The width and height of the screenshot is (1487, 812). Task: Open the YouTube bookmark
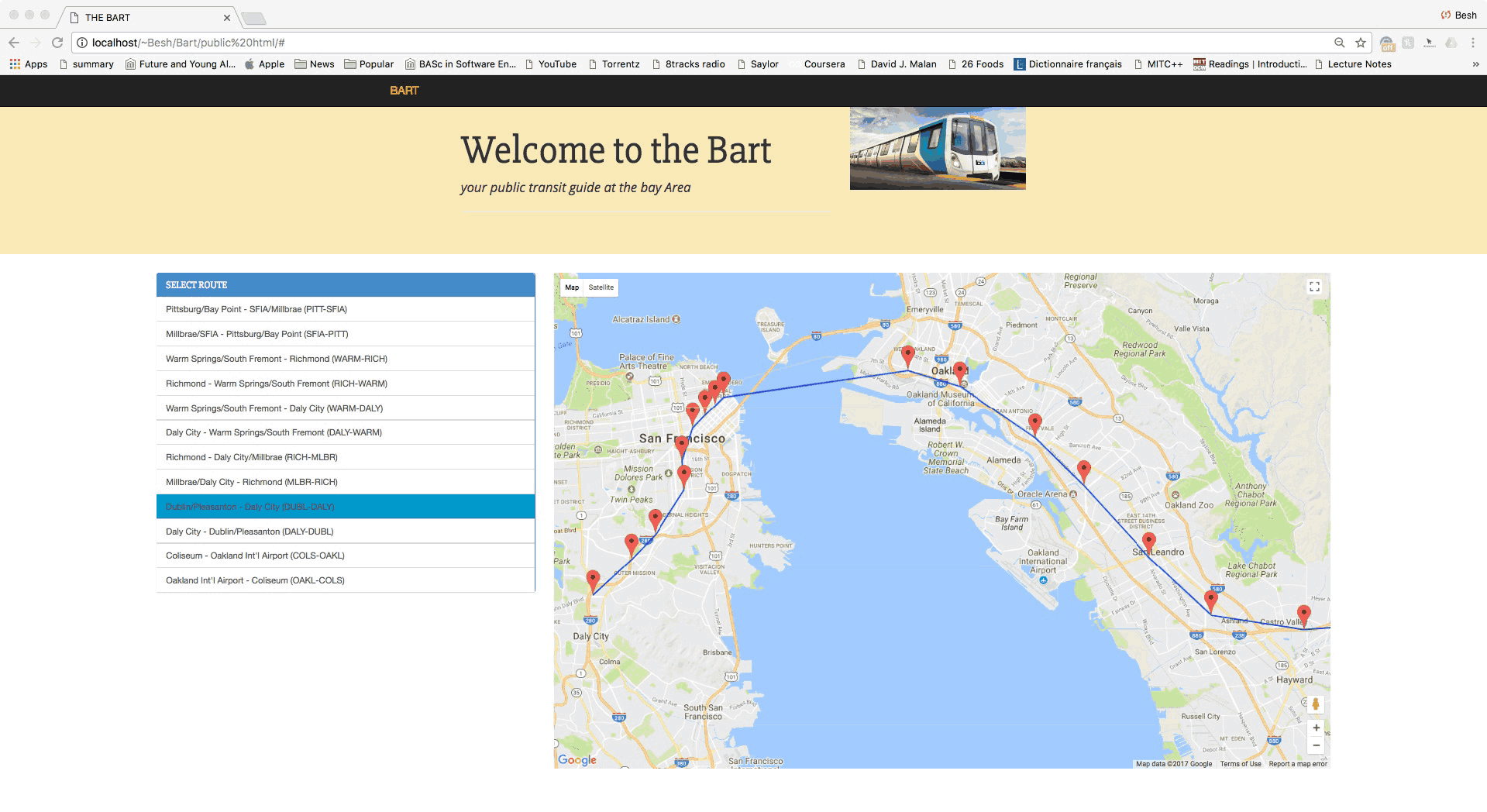(x=551, y=64)
